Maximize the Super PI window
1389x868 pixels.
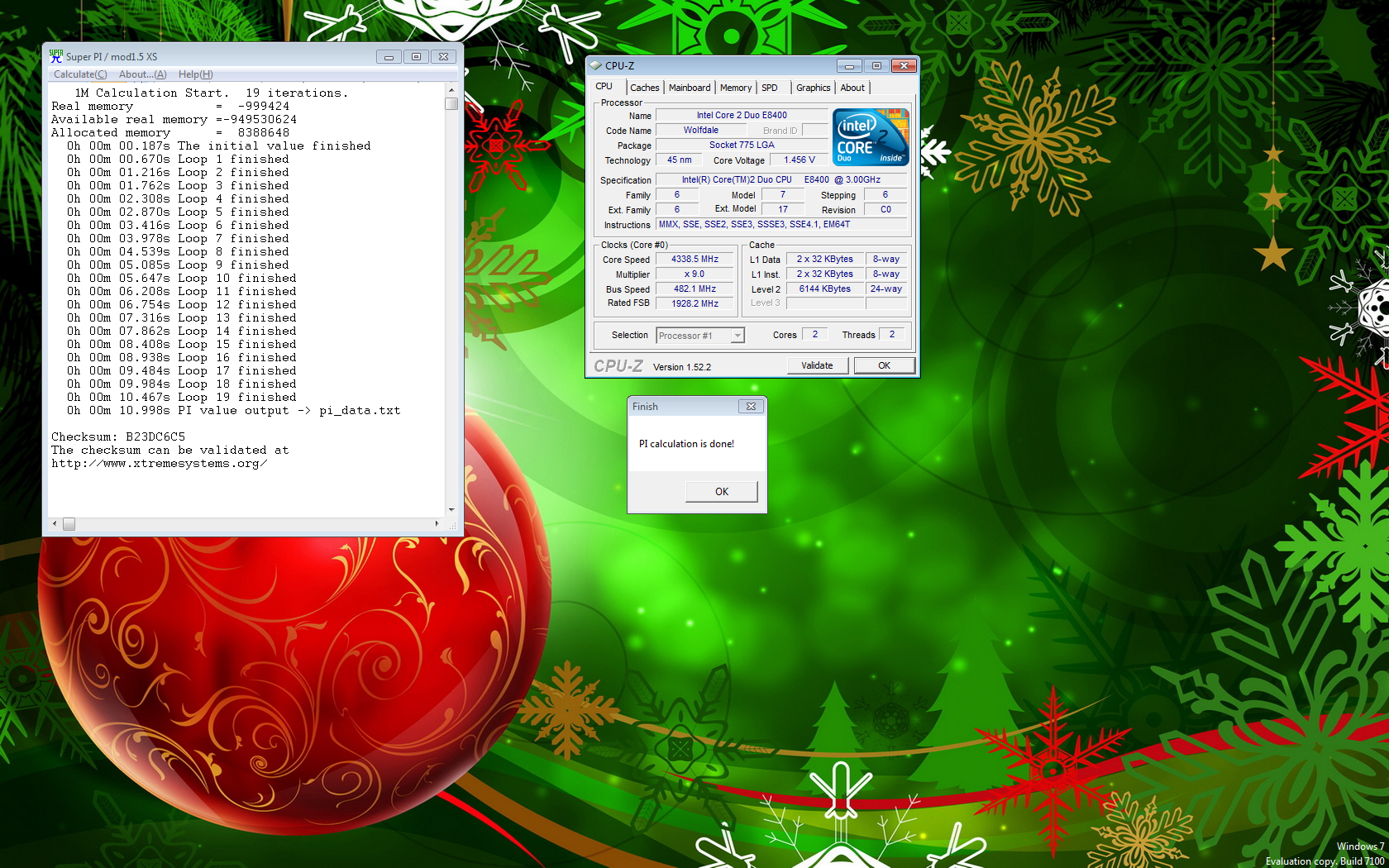pos(416,56)
